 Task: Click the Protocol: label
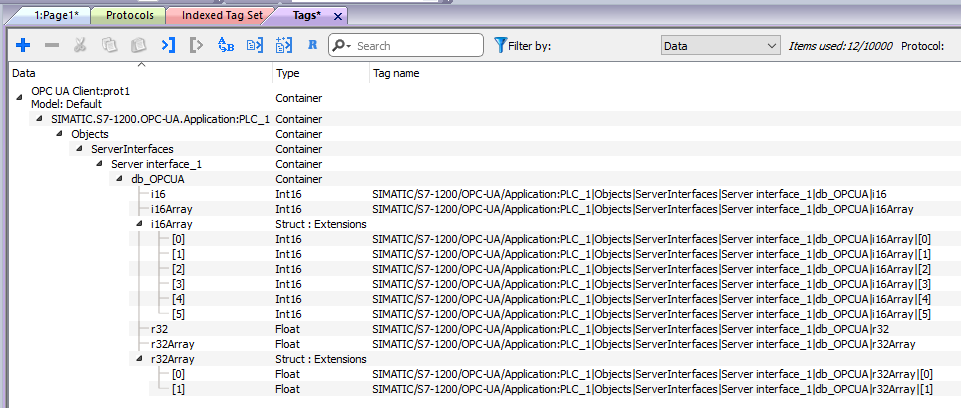[922, 46]
